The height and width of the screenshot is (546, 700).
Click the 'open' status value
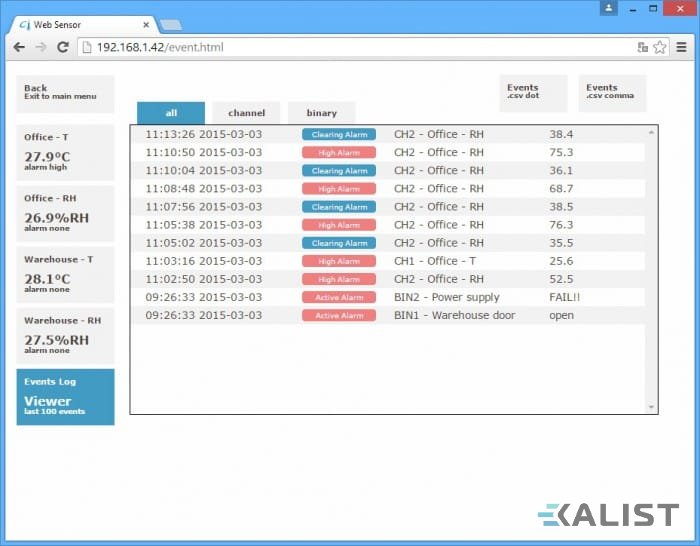click(x=562, y=316)
